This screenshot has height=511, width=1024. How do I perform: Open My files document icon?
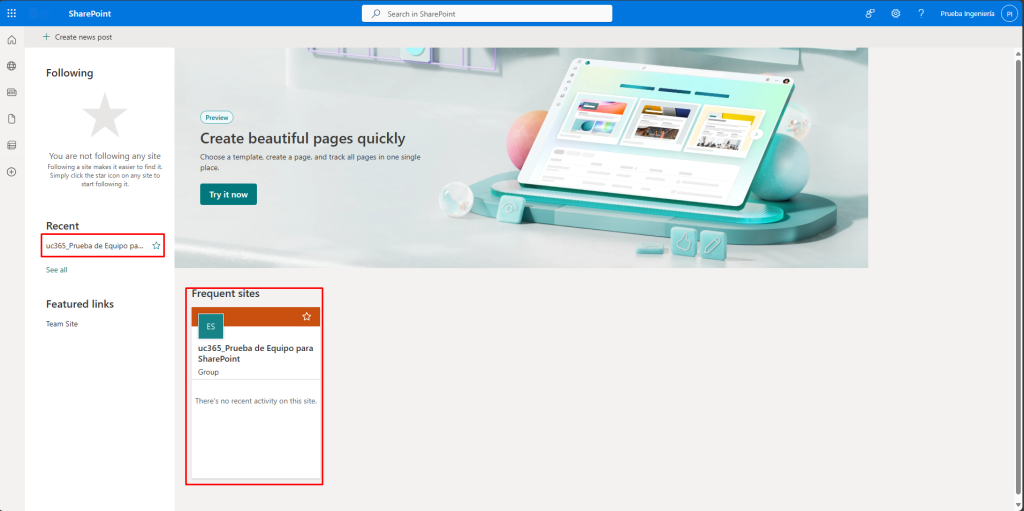click(12, 118)
